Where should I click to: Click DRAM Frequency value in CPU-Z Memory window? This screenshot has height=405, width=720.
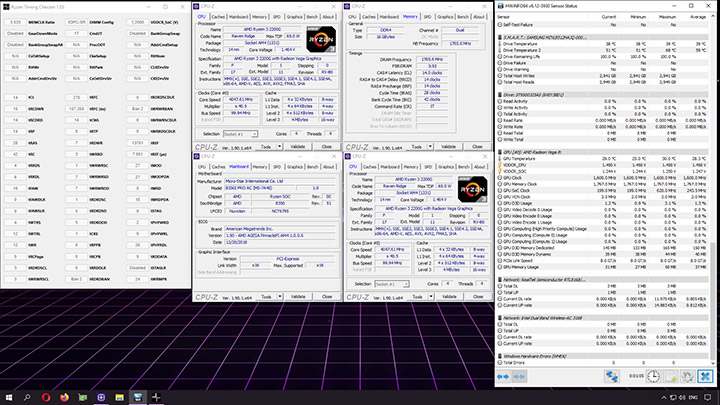[432, 60]
